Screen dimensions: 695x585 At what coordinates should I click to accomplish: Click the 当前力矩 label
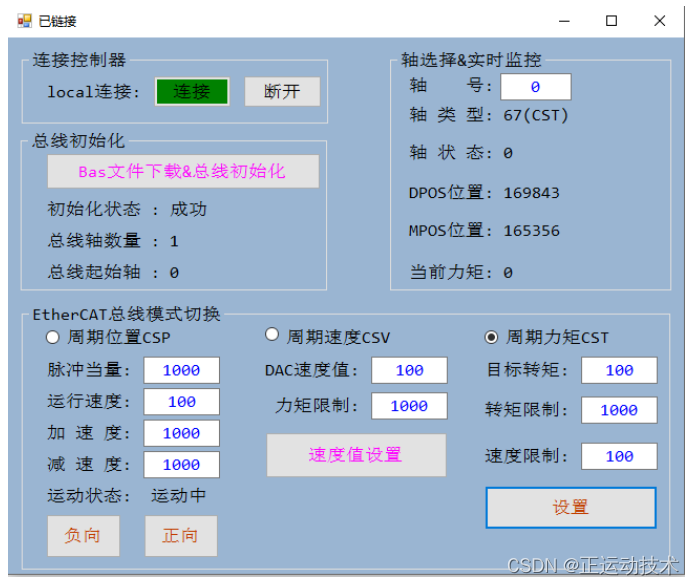pyautogui.click(x=451, y=273)
